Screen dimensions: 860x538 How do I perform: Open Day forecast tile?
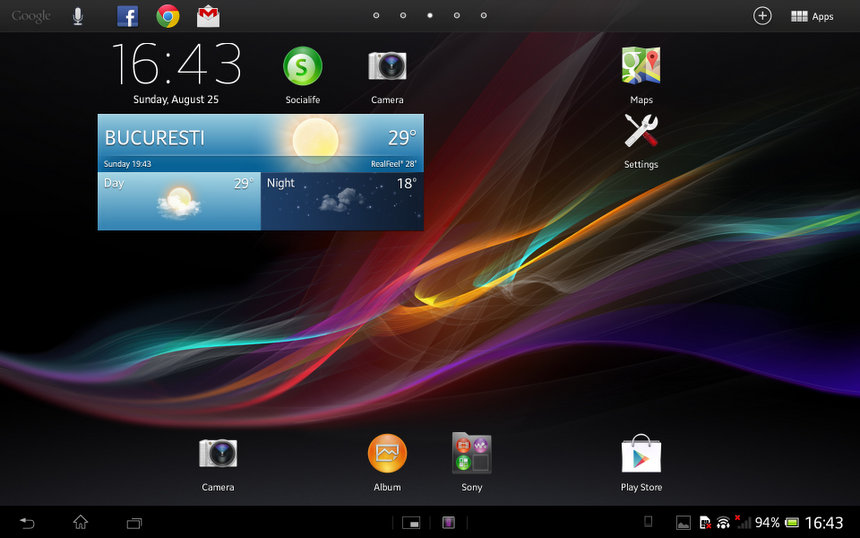coord(179,201)
